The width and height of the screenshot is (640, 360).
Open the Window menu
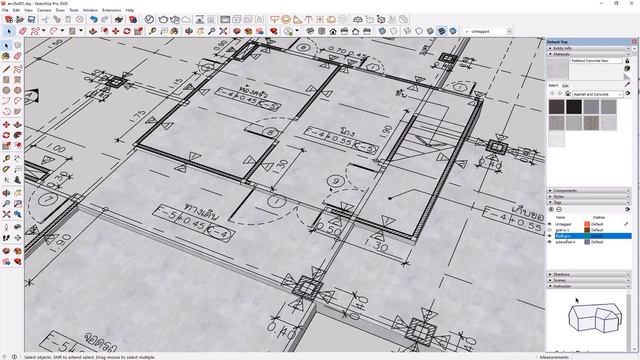(90, 10)
